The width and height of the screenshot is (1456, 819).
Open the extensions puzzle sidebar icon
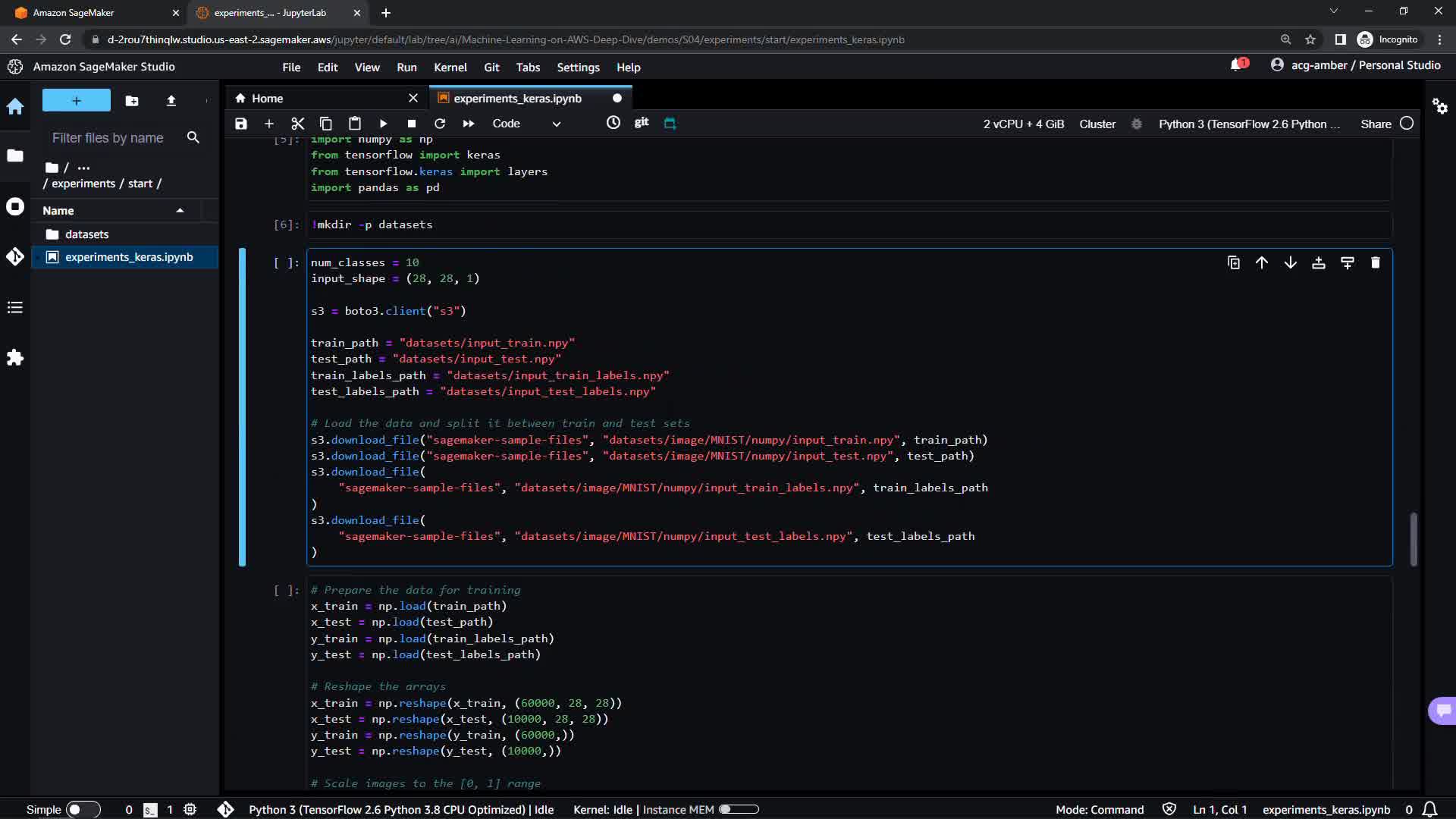point(15,358)
